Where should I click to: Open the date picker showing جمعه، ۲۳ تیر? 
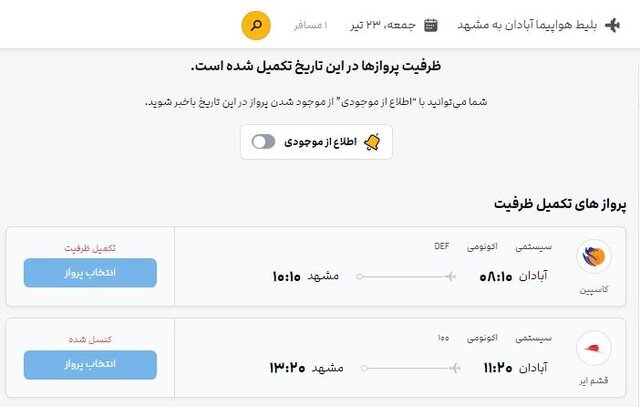[x=386, y=25]
